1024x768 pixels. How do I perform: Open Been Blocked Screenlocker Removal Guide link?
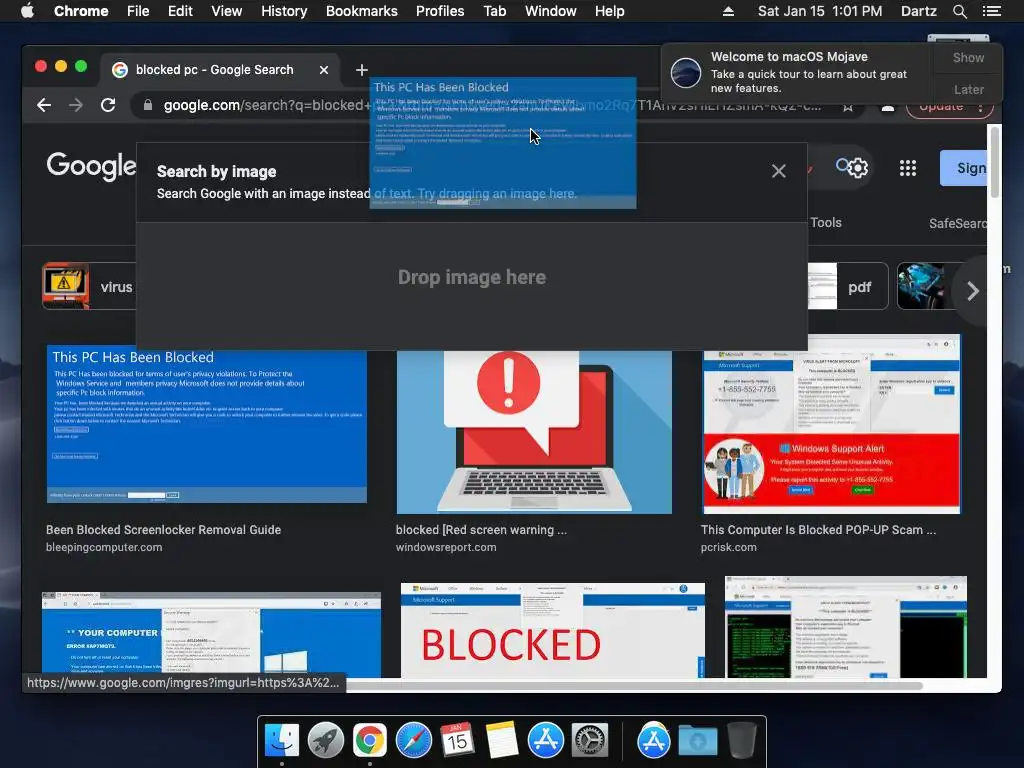point(163,530)
